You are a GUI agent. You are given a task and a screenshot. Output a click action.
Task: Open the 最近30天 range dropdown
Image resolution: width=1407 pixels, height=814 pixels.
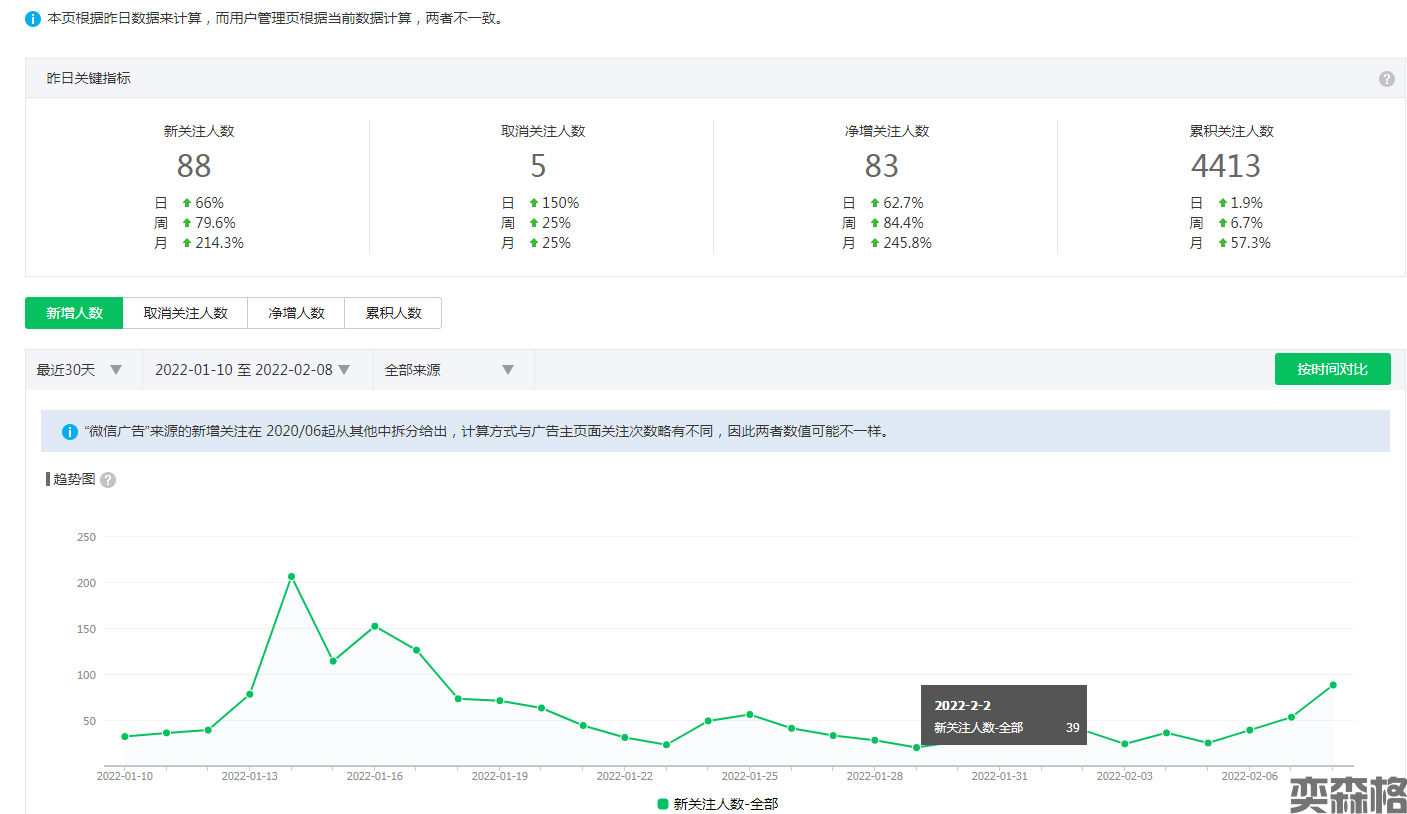[80, 370]
